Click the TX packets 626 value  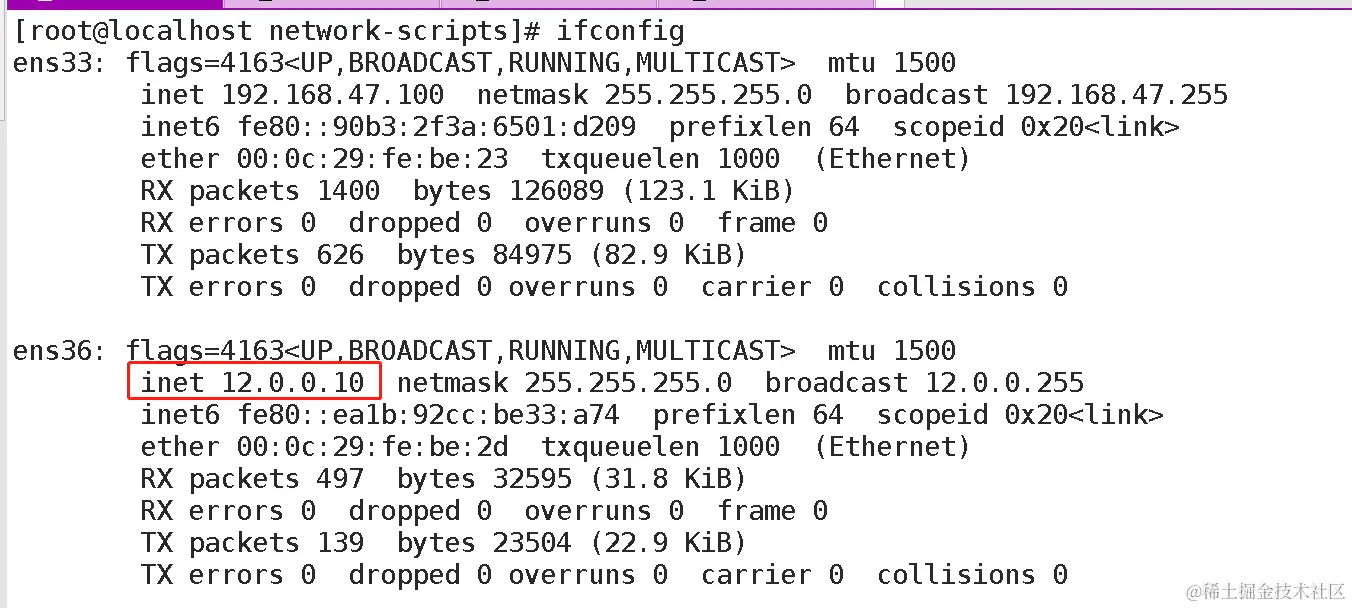coord(341,255)
